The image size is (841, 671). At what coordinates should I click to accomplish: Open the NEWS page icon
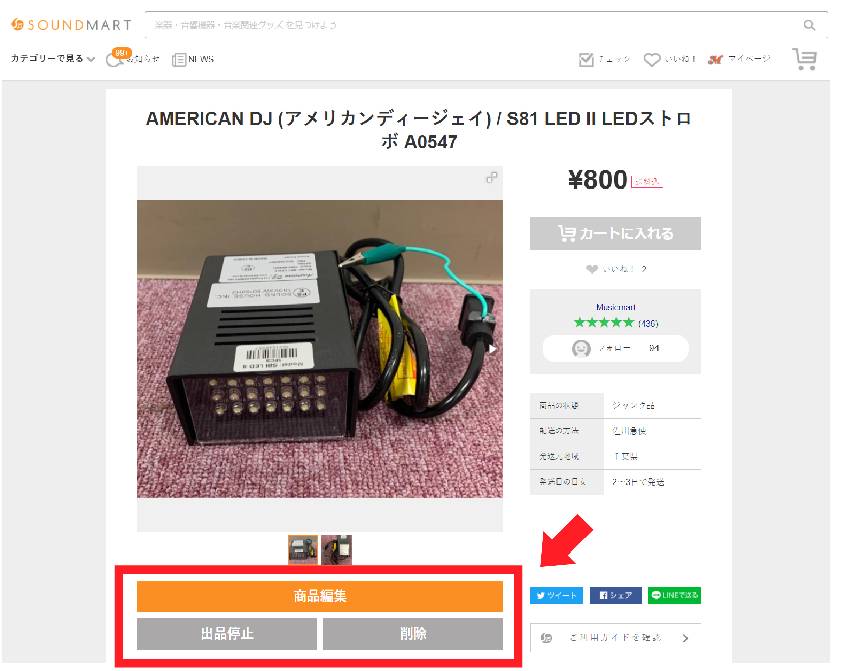coord(179,60)
